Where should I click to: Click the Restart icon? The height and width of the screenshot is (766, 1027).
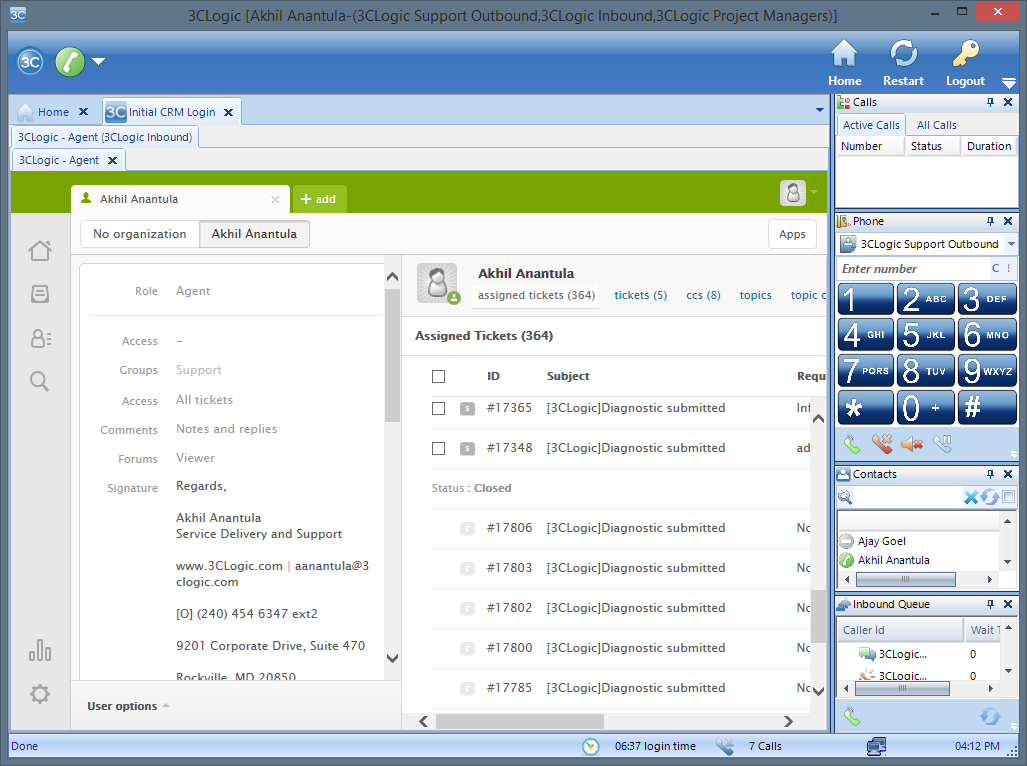tap(903, 54)
